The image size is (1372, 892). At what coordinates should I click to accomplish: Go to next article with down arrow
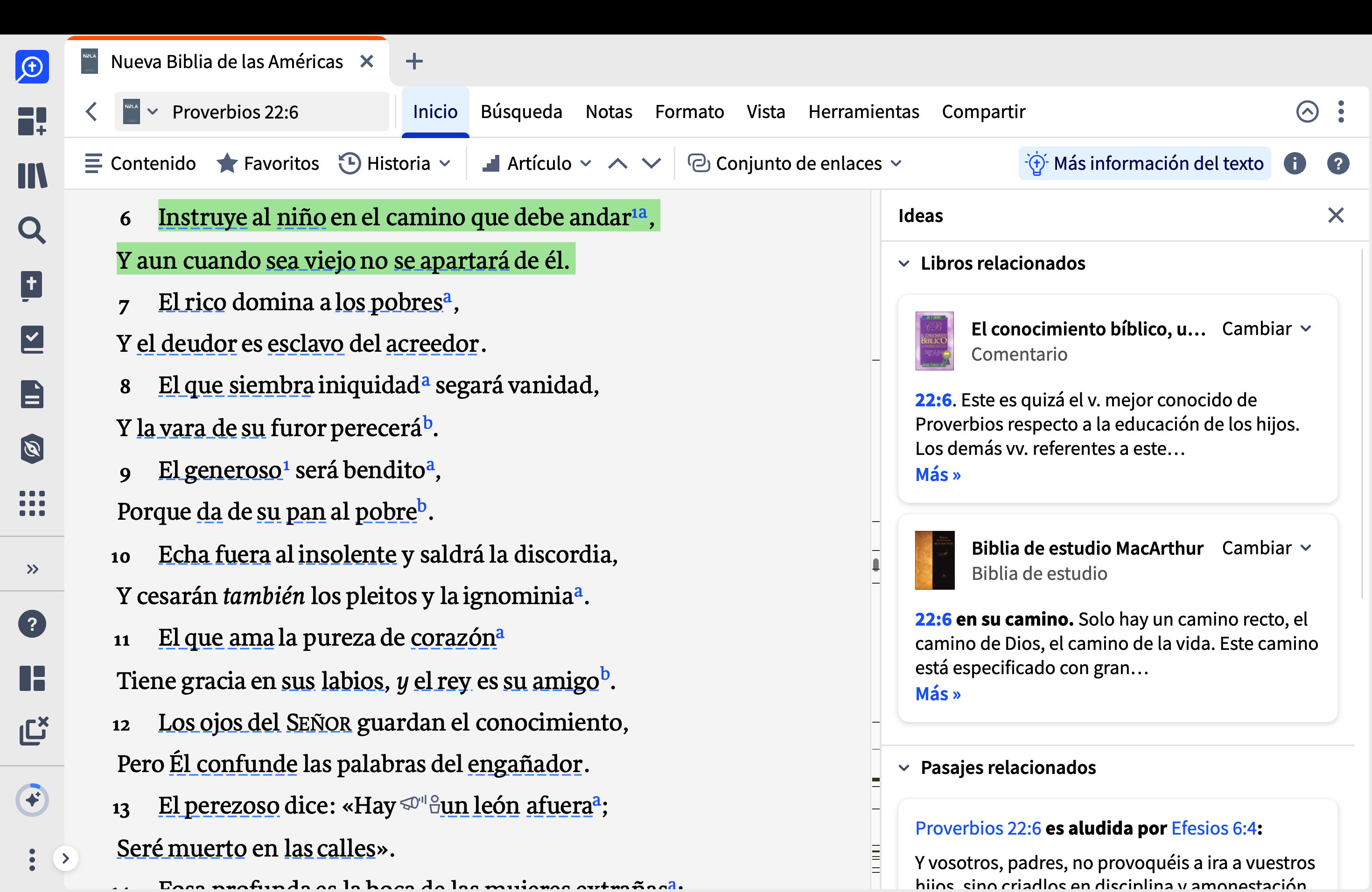click(651, 164)
